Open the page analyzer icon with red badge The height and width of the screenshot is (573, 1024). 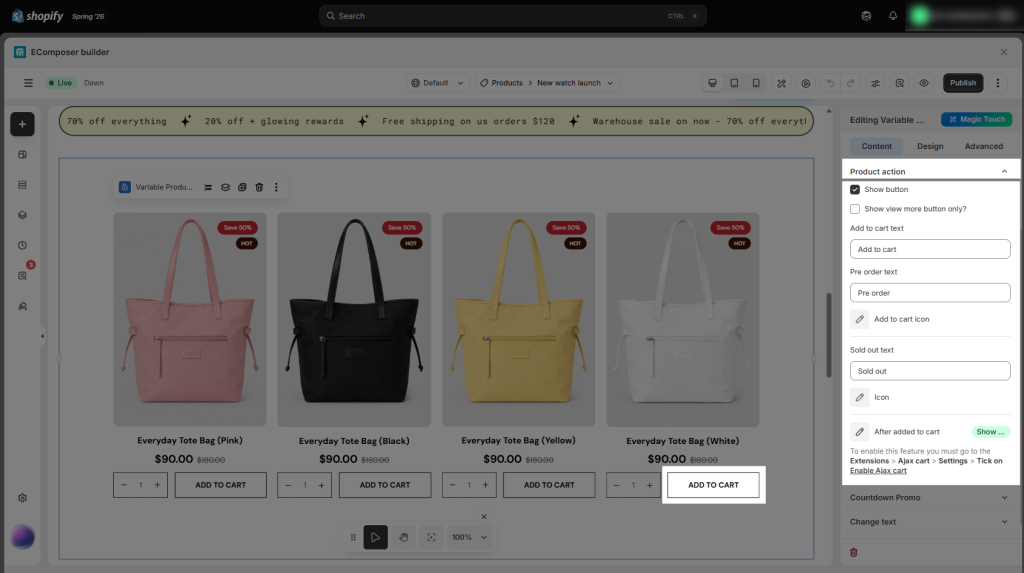(22, 276)
